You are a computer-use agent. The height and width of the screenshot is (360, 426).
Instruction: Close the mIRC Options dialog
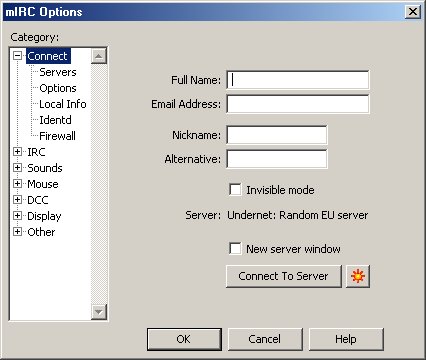(413, 12)
